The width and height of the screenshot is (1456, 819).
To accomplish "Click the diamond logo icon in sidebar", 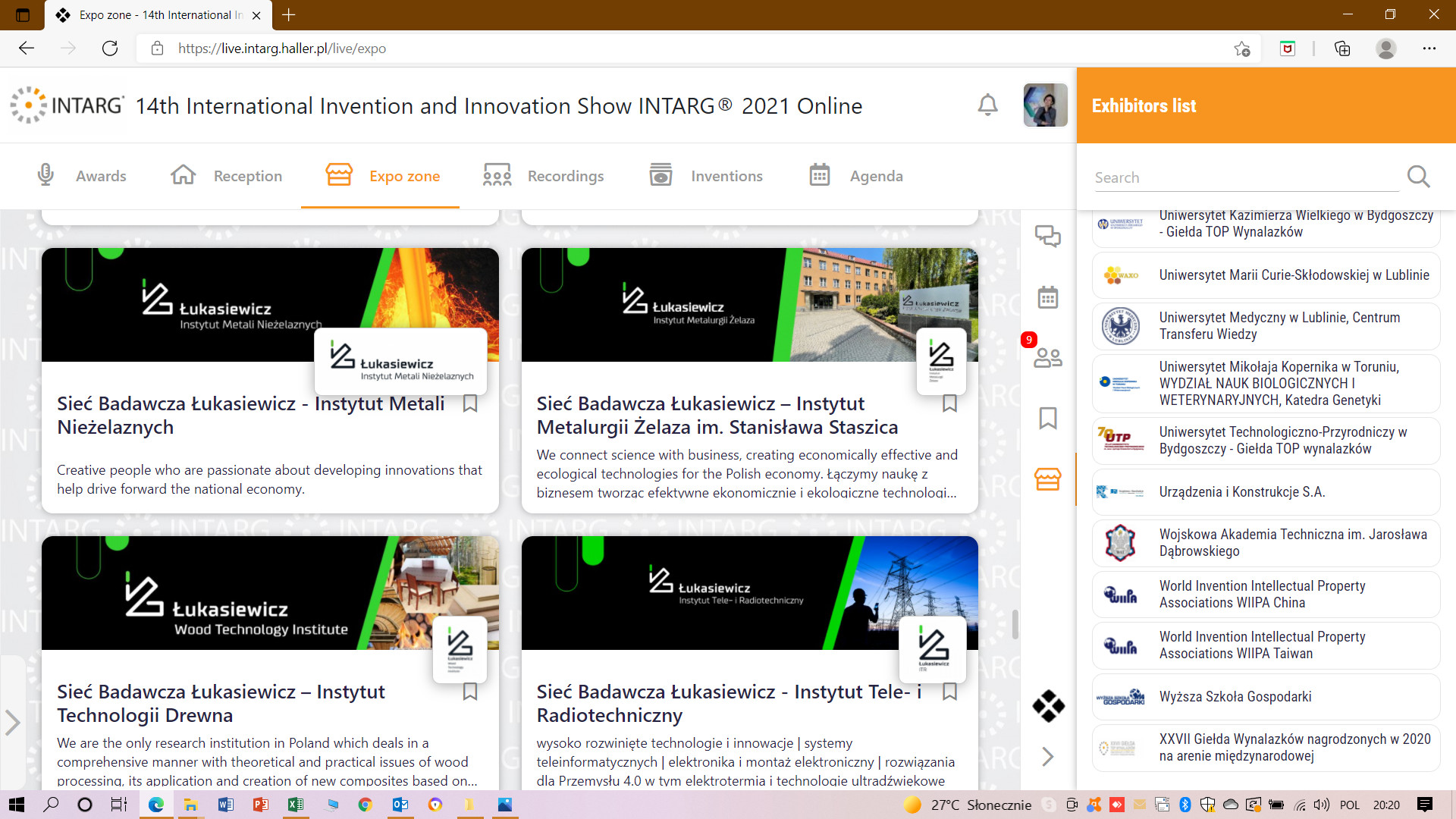I will 1048,705.
